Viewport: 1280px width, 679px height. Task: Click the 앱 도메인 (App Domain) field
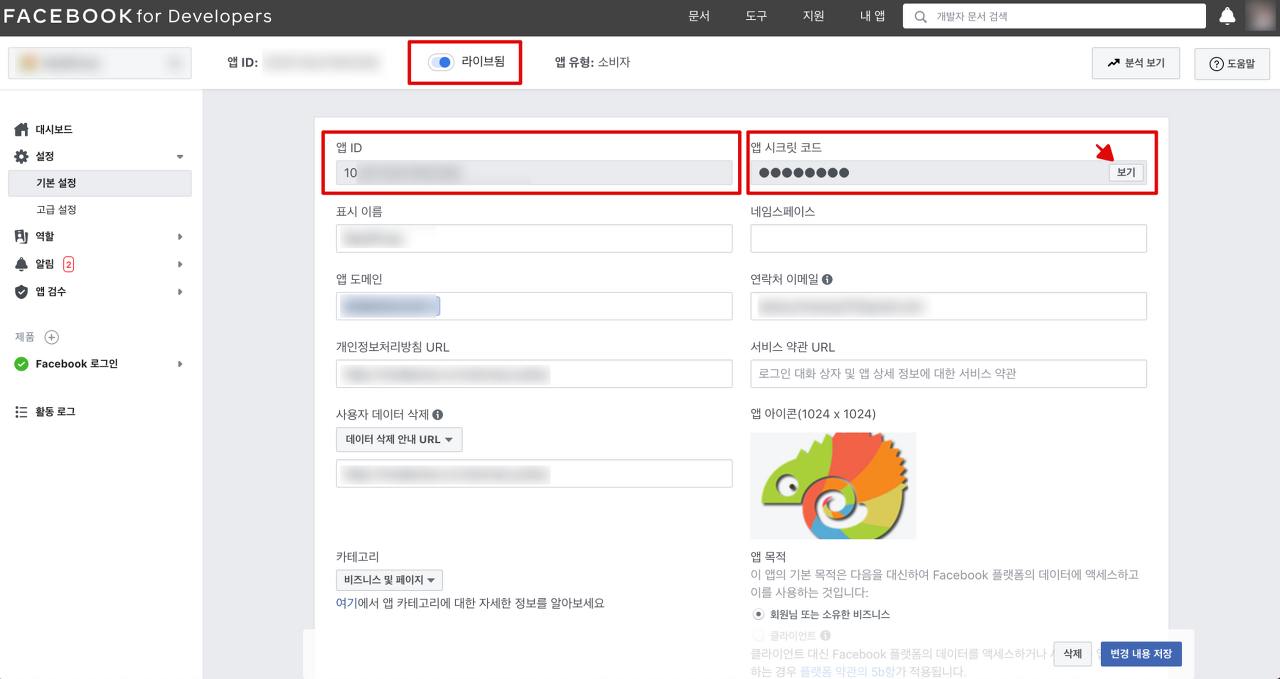click(x=534, y=306)
